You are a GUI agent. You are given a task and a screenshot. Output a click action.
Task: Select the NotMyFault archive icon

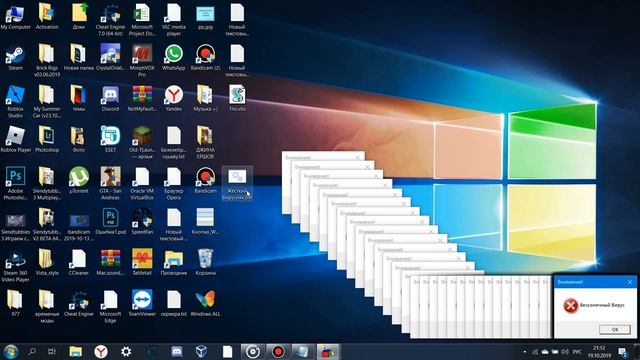point(142,98)
